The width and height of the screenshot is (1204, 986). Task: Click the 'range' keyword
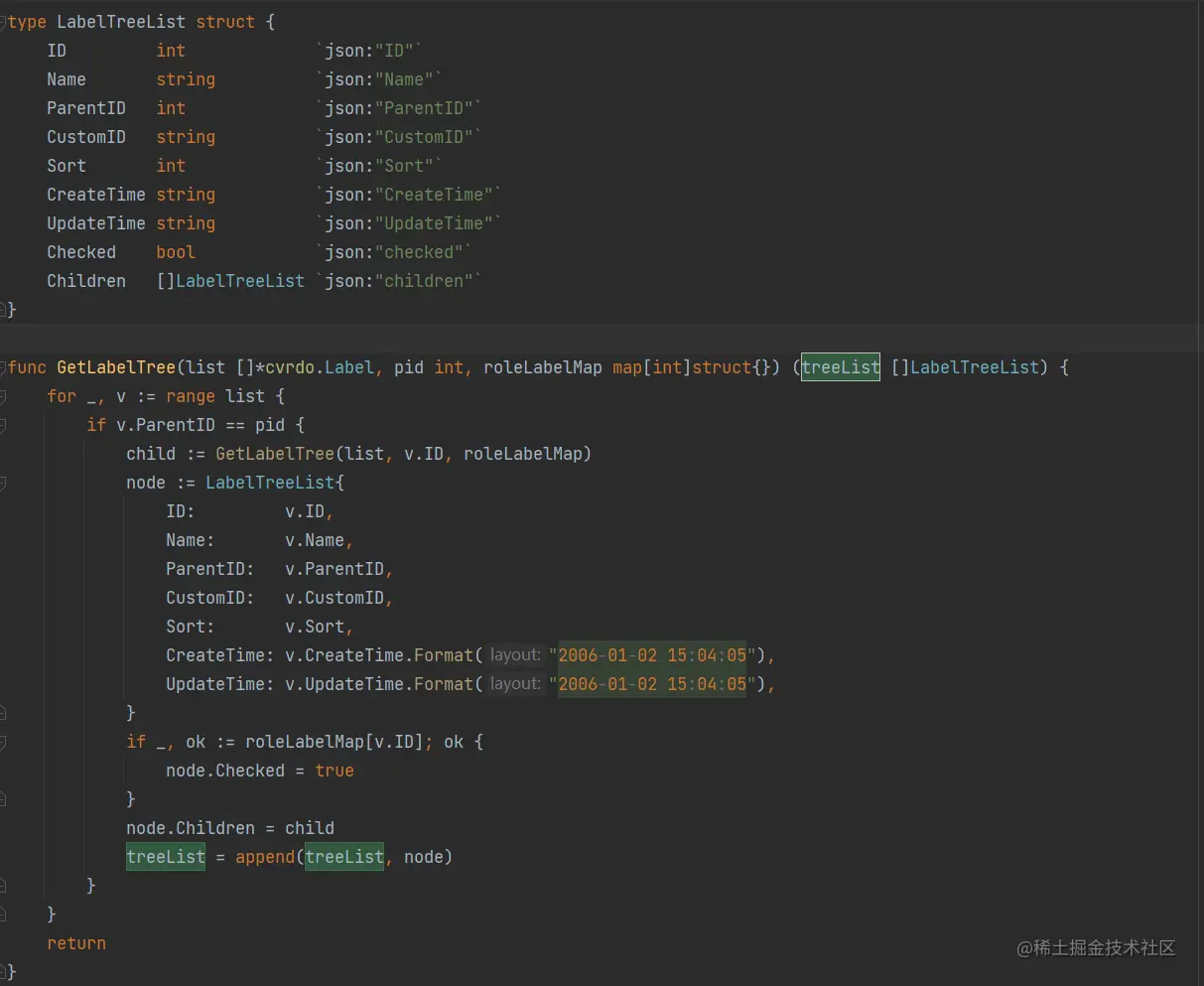[x=191, y=396]
